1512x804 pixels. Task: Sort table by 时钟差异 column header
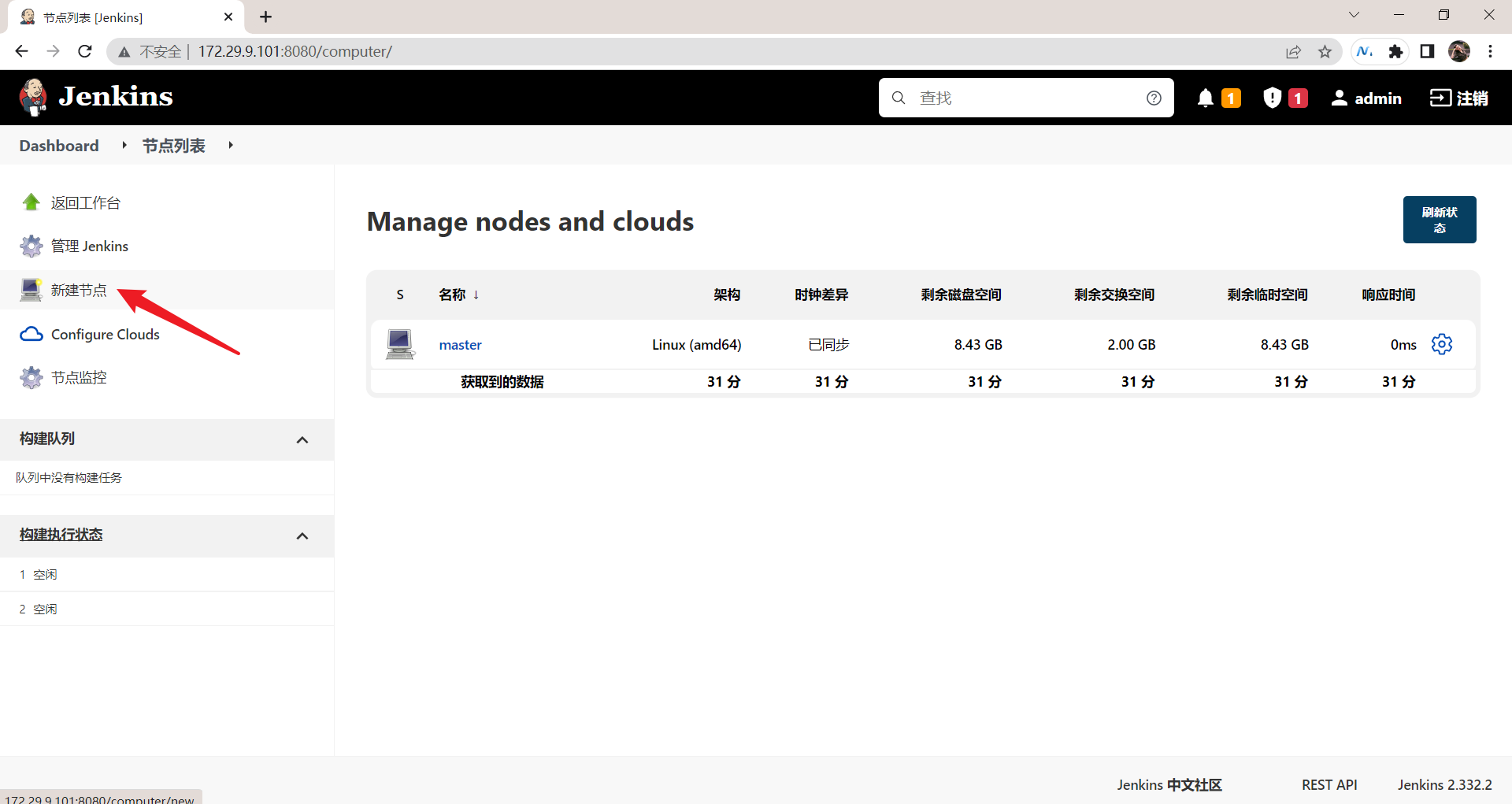[821, 295]
